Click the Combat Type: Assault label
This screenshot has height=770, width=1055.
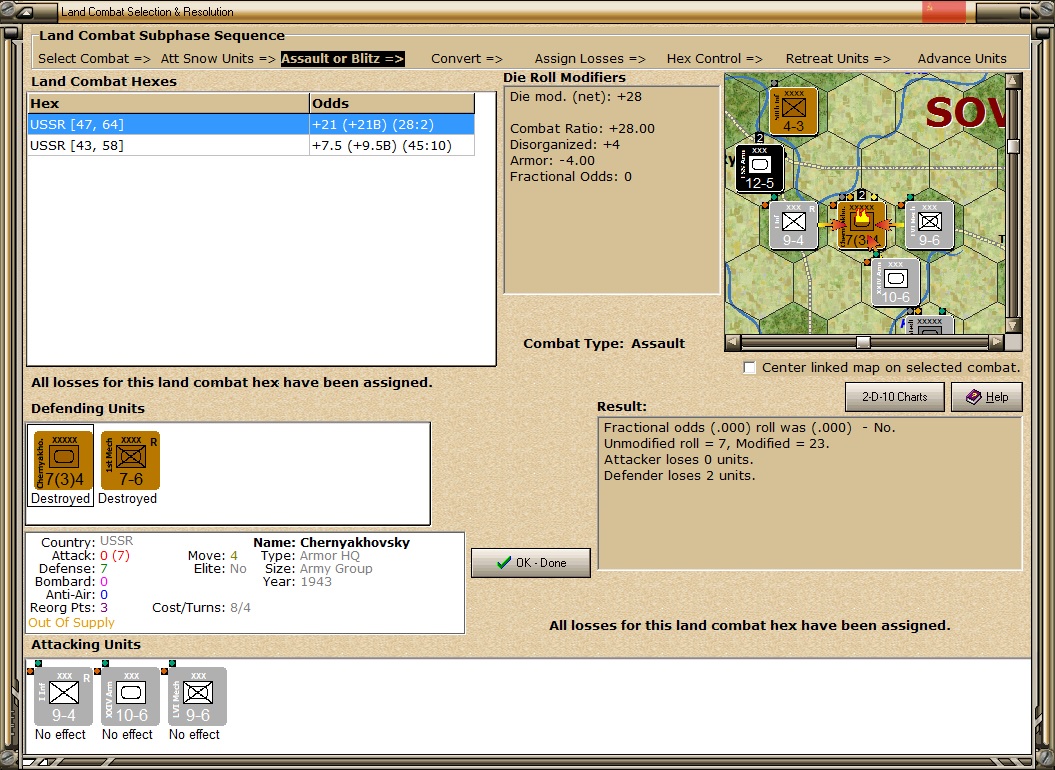pos(604,343)
